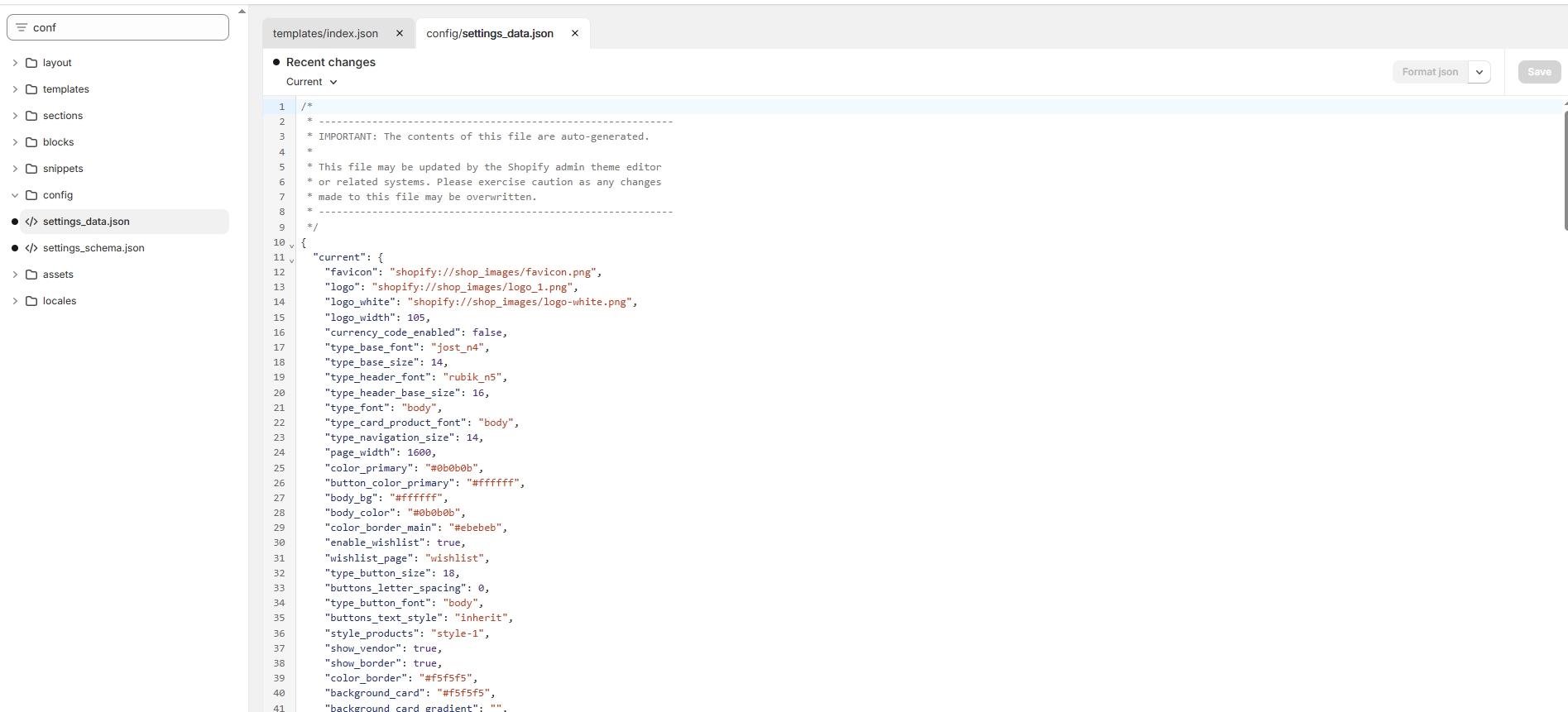Screen dimensions: 1568x712
Task: Close the config/settings_data.json tab
Action: pyautogui.click(x=575, y=34)
